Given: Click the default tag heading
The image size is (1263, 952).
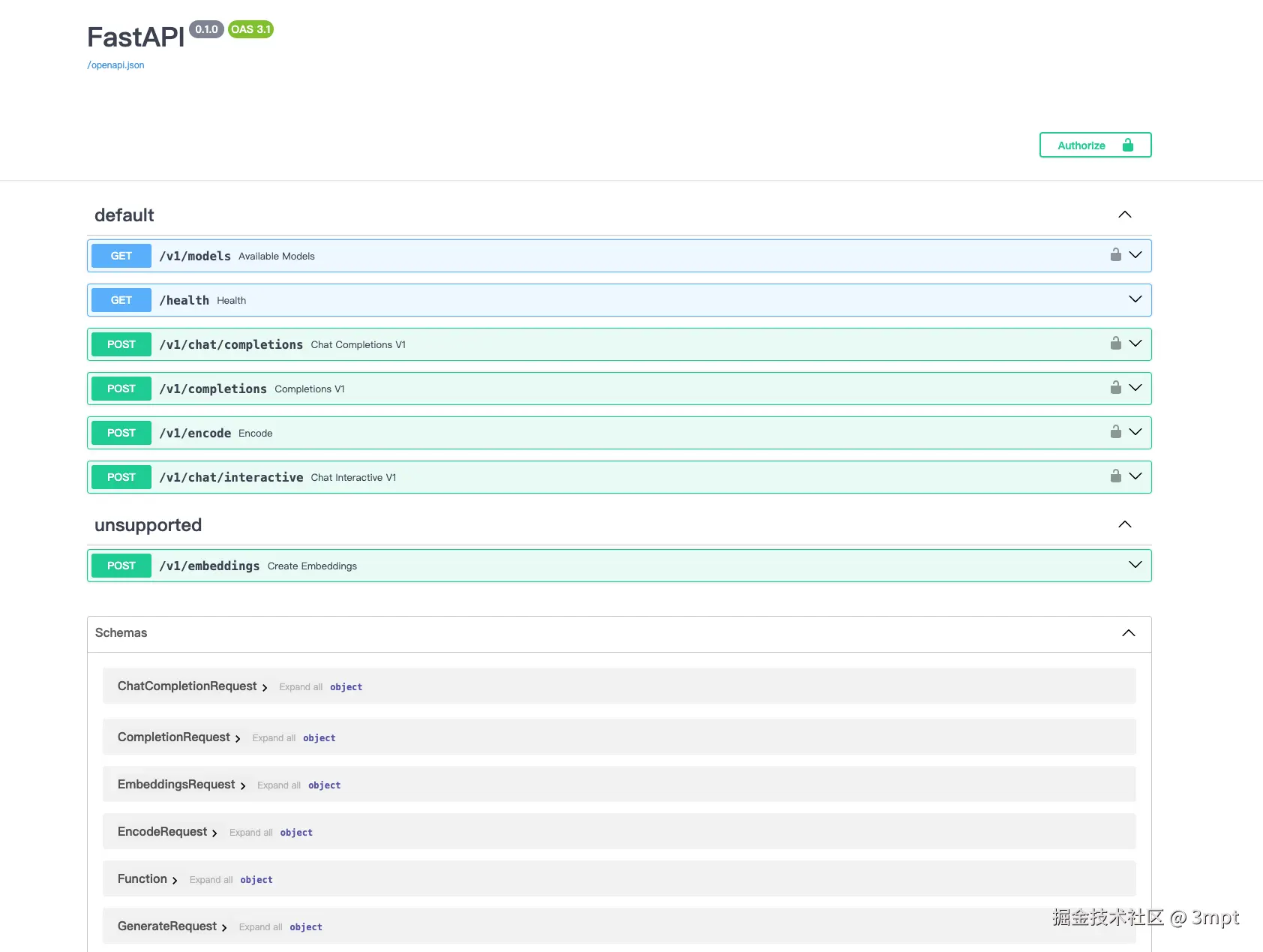Looking at the screenshot, I should pos(124,215).
